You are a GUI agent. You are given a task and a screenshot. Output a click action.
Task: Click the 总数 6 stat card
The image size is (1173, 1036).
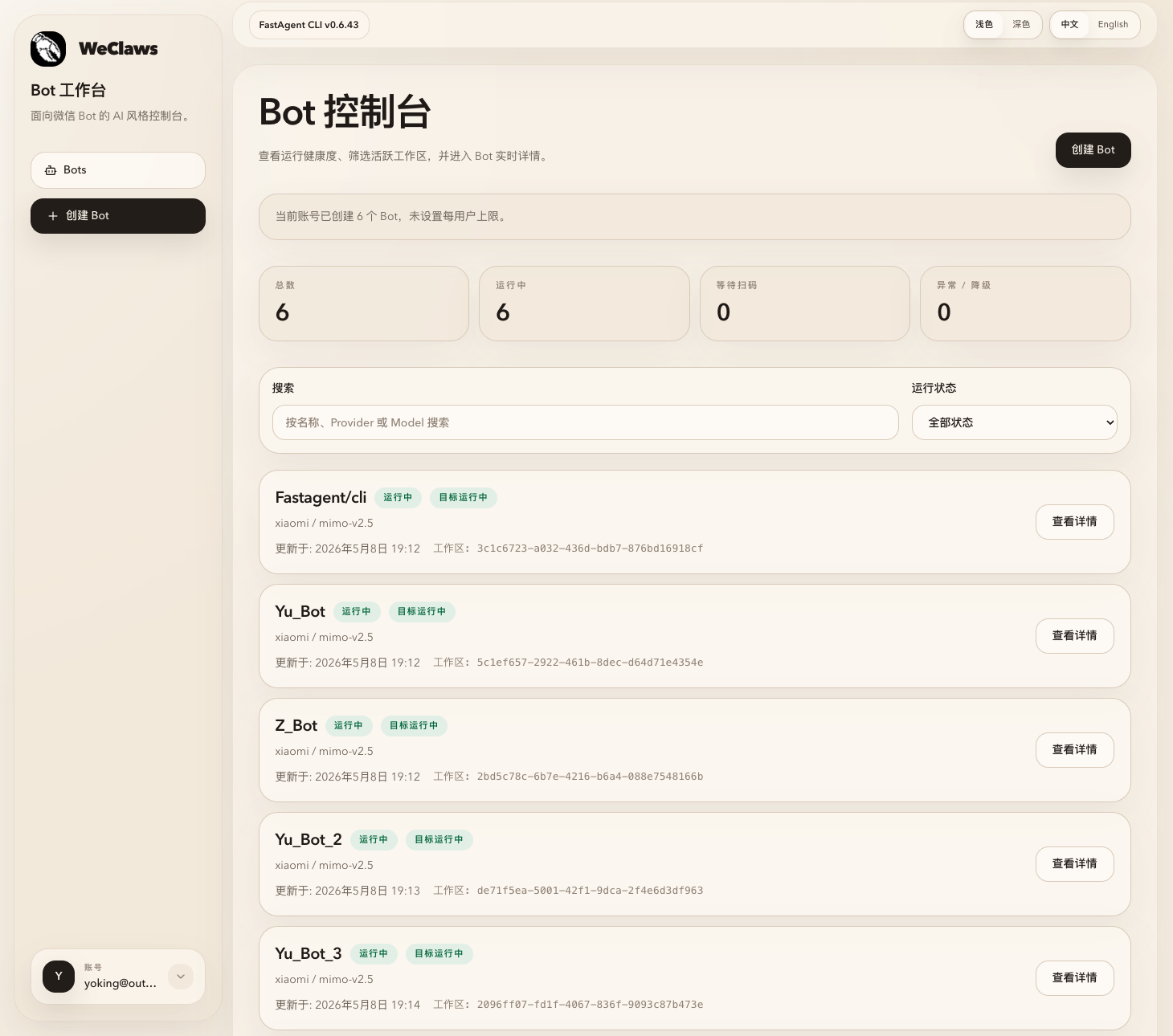(364, 304)
